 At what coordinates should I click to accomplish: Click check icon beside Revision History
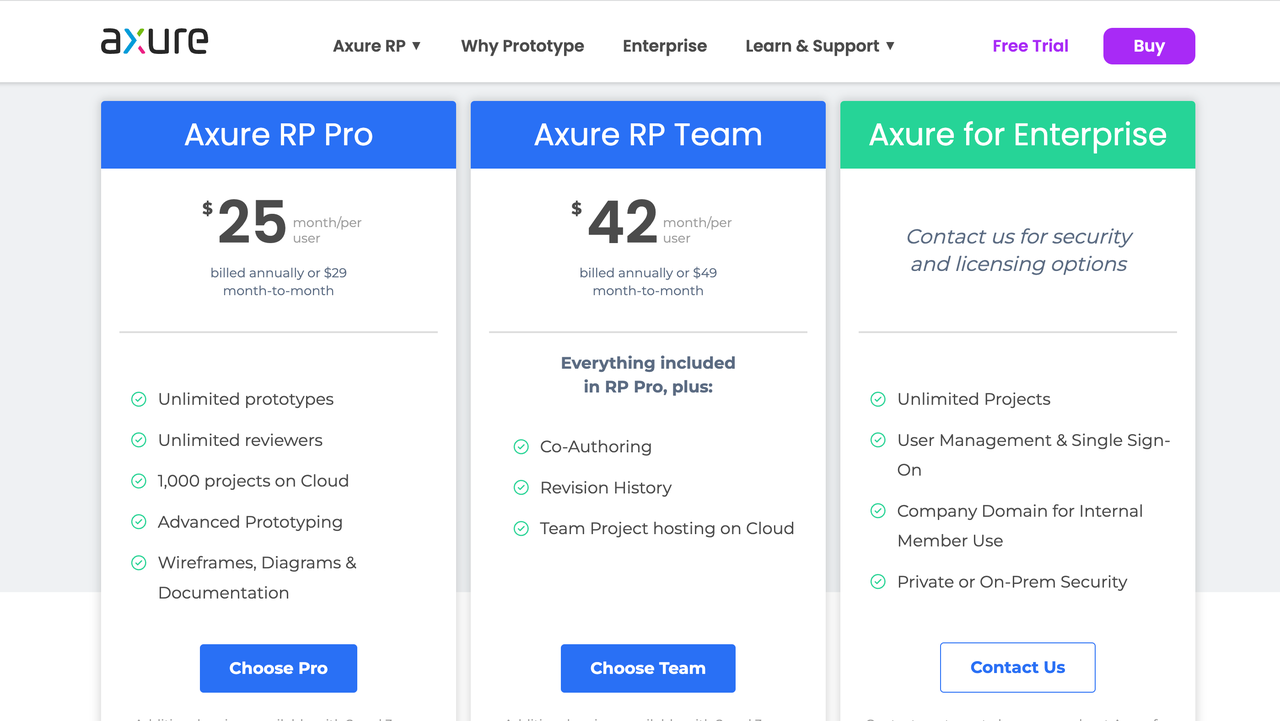click(521, 488)
